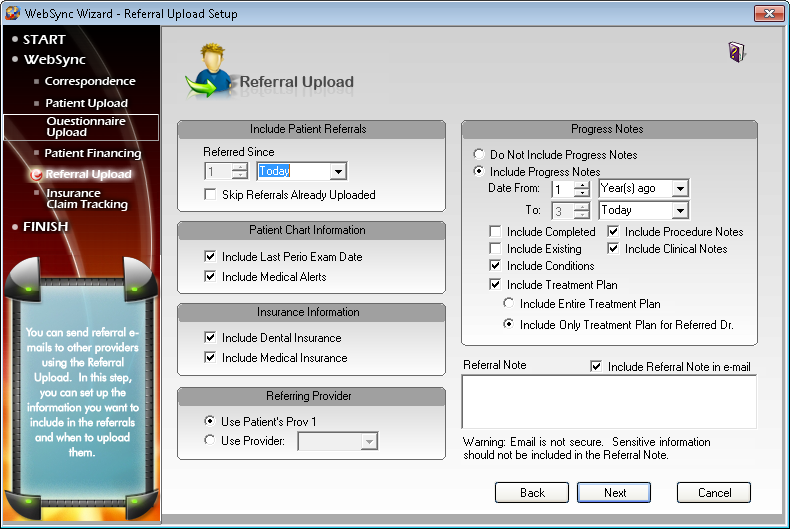This screenshot has height=529, width=790.
Task: Toggle Skip Referrals Already Uploaded checkbox
Action: [x=210, y=195]
